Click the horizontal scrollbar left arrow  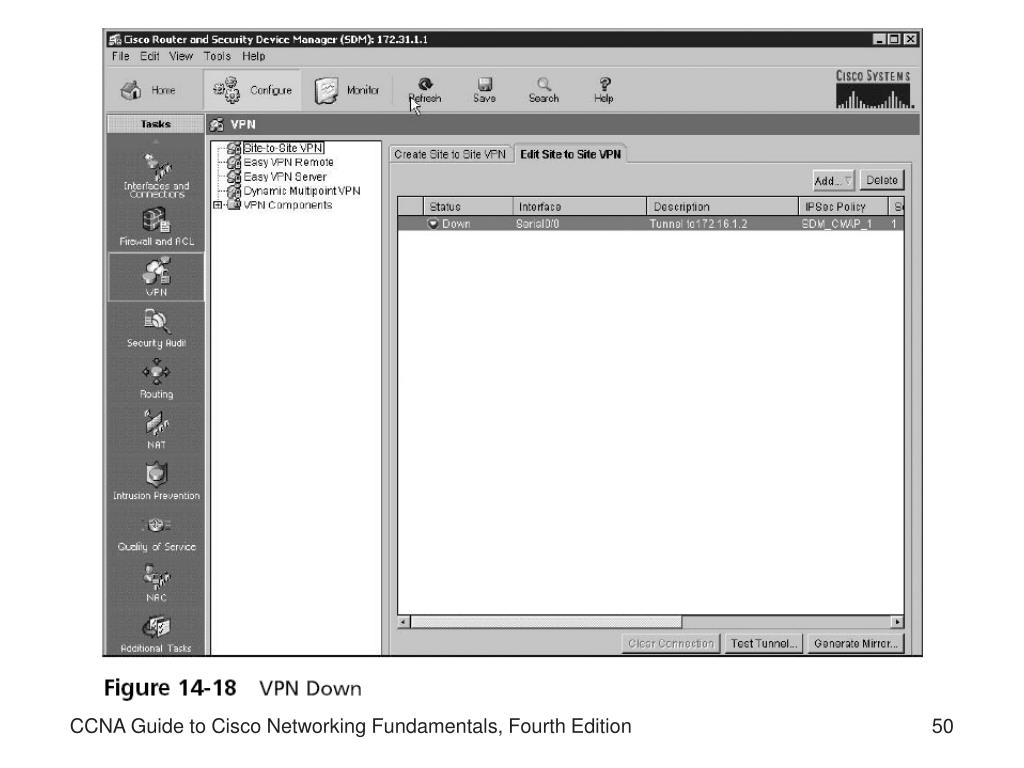click(x=404, y=622)
